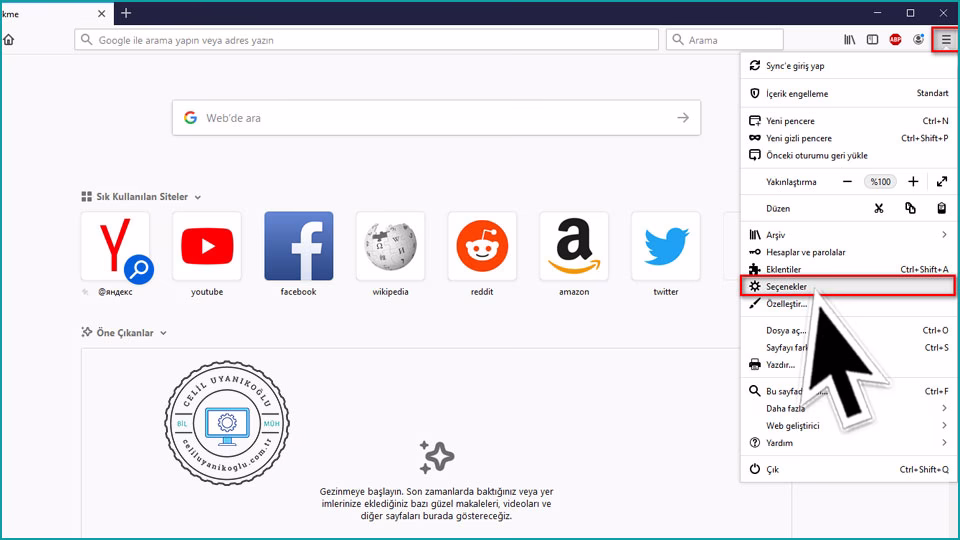Close the current browser tab
The image size is (960, 540).
[102, 13]
